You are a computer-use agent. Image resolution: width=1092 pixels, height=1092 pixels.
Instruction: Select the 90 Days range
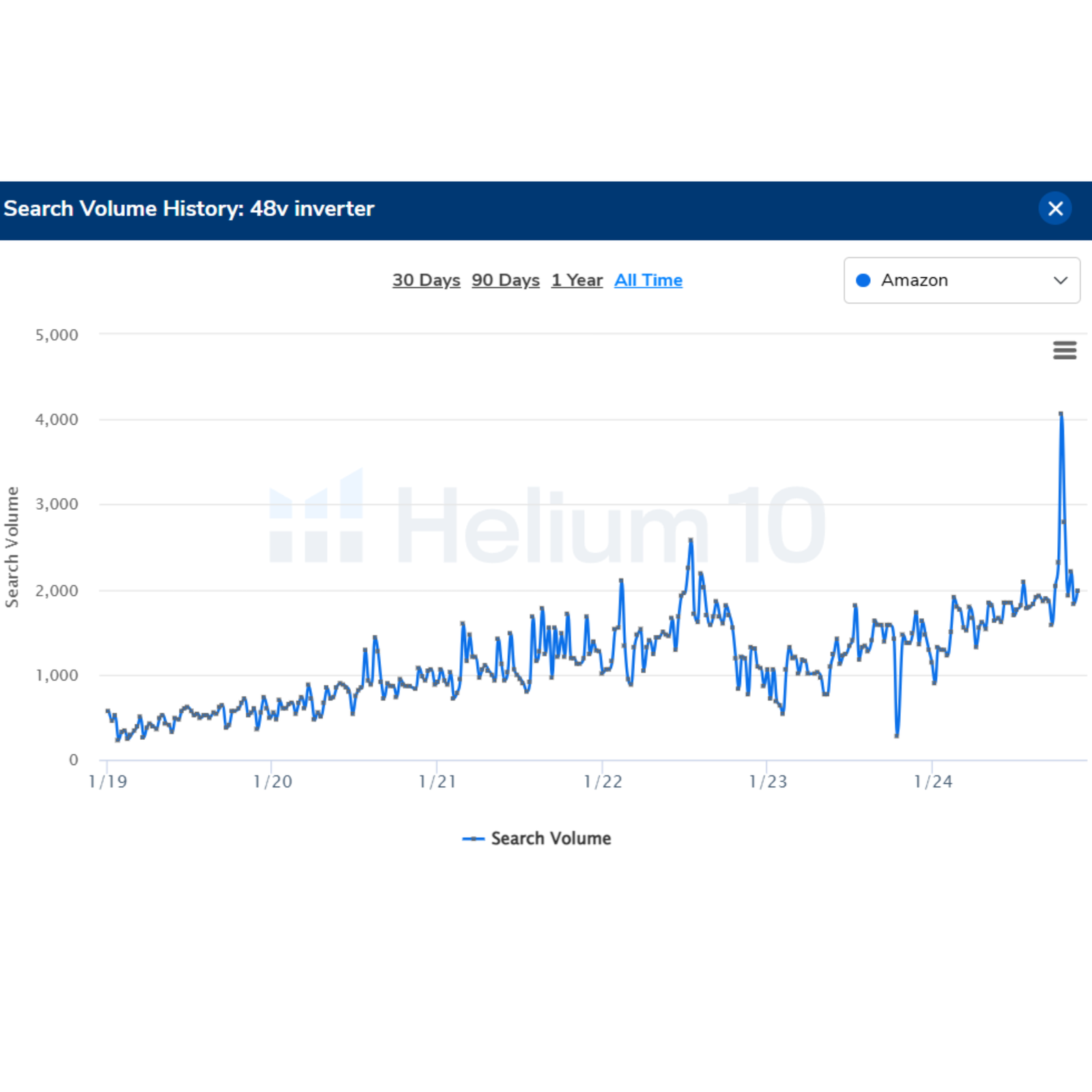point(506,281)
